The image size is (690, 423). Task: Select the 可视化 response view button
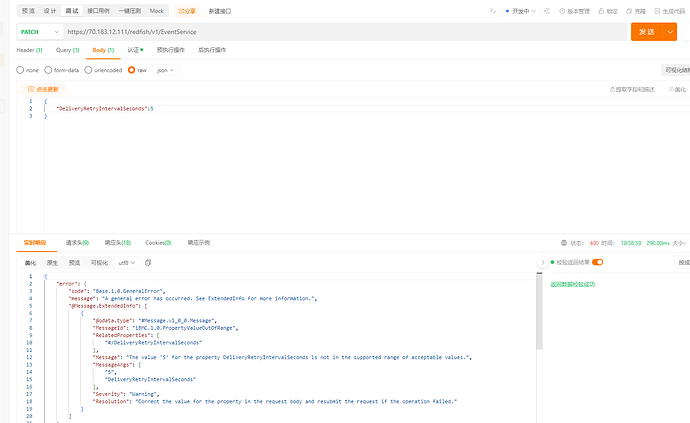click(x=99, y=263)
